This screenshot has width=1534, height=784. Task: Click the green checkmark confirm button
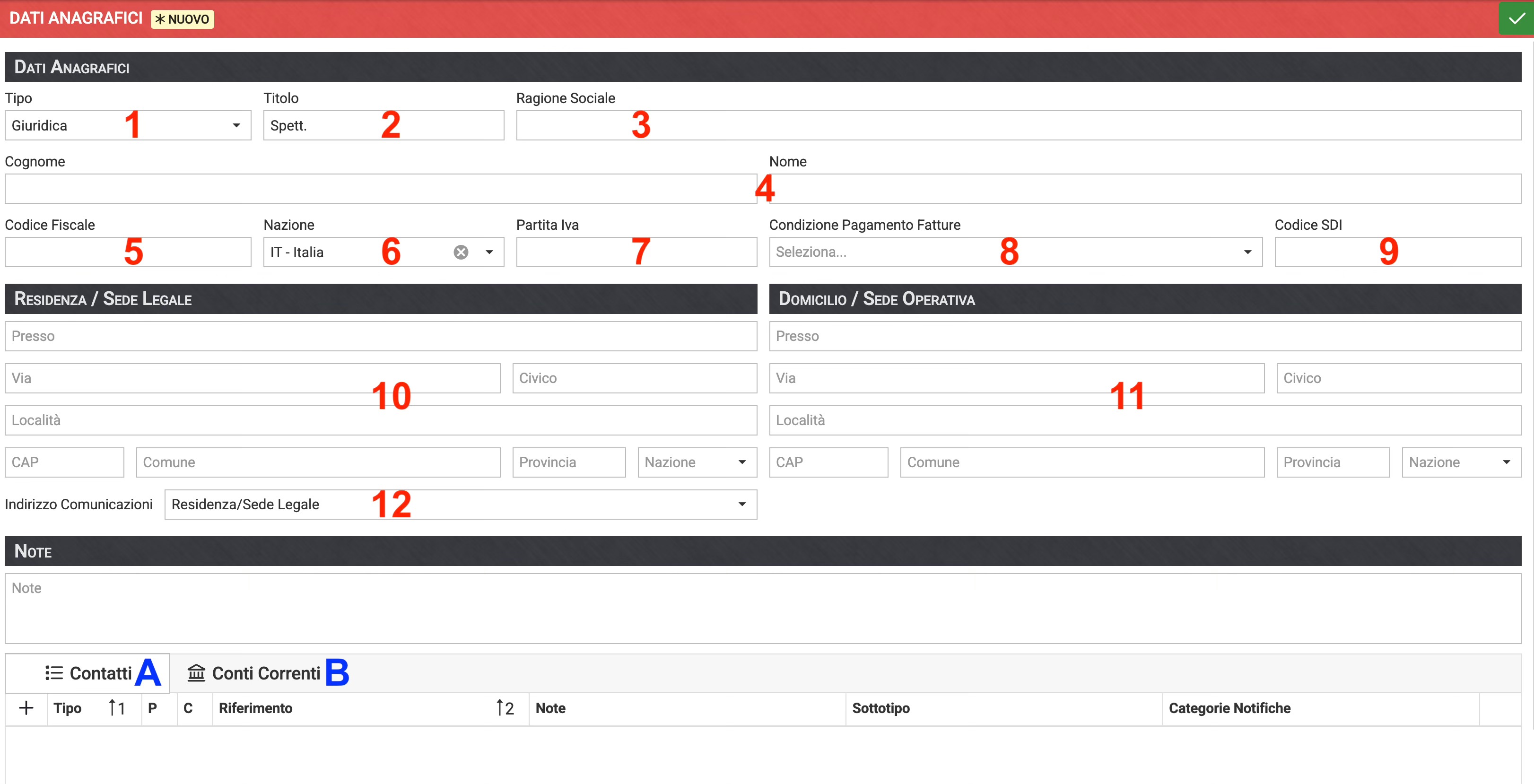click(1516, 18)
